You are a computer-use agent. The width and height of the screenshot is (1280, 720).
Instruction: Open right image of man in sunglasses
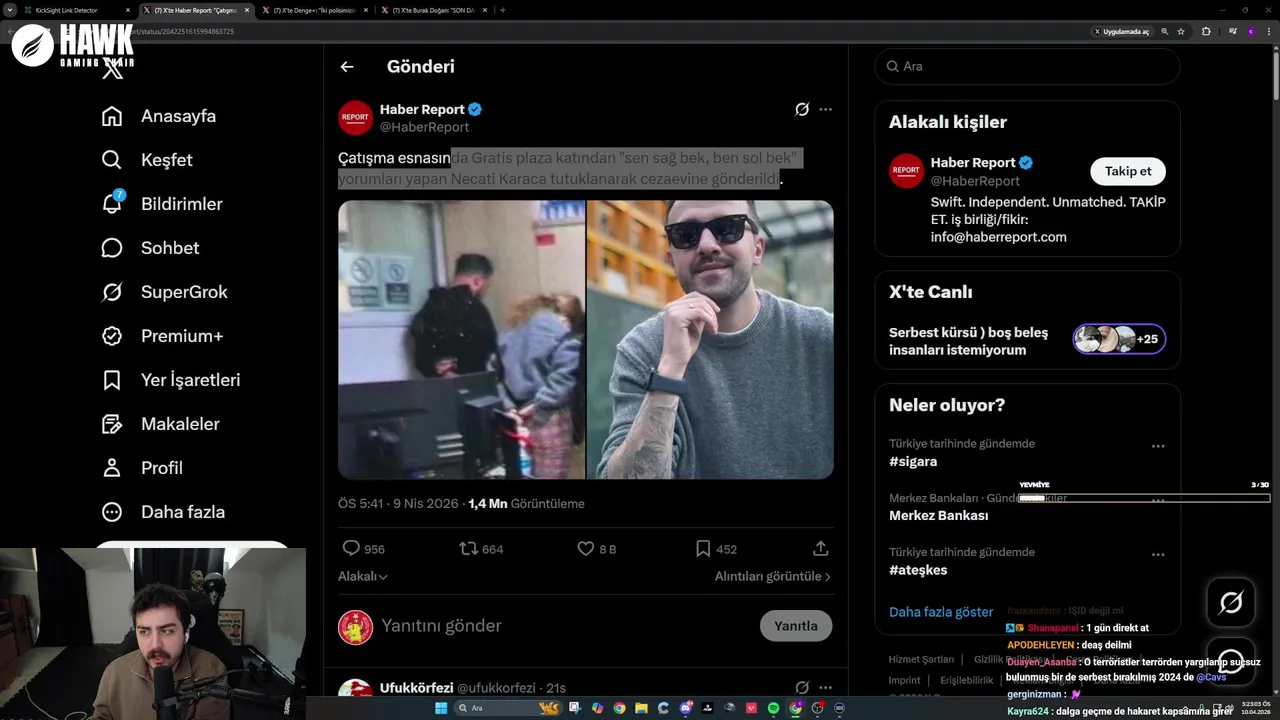point(710,340)
